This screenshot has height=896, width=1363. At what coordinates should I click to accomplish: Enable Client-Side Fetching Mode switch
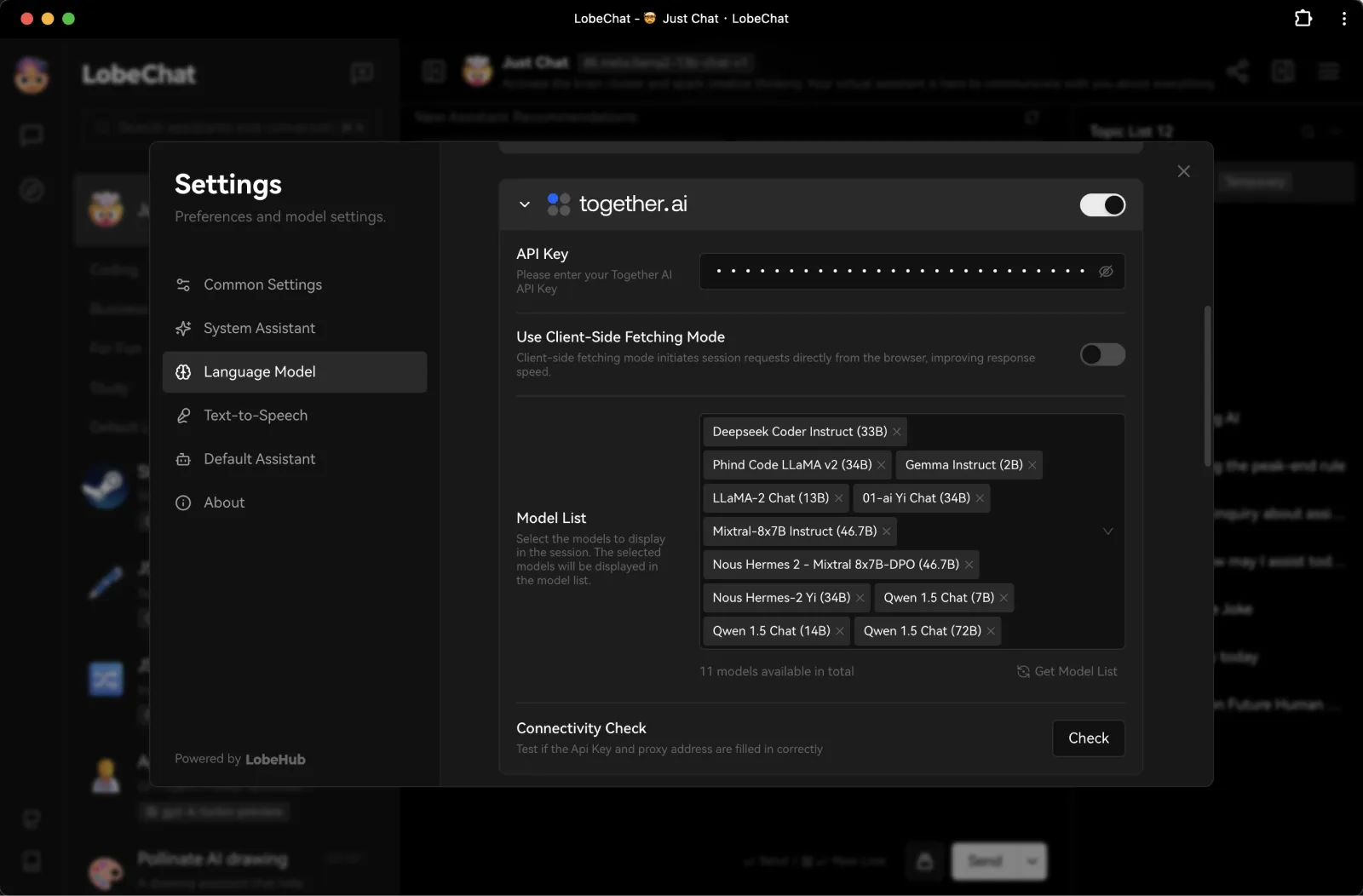click(1102, 354)
